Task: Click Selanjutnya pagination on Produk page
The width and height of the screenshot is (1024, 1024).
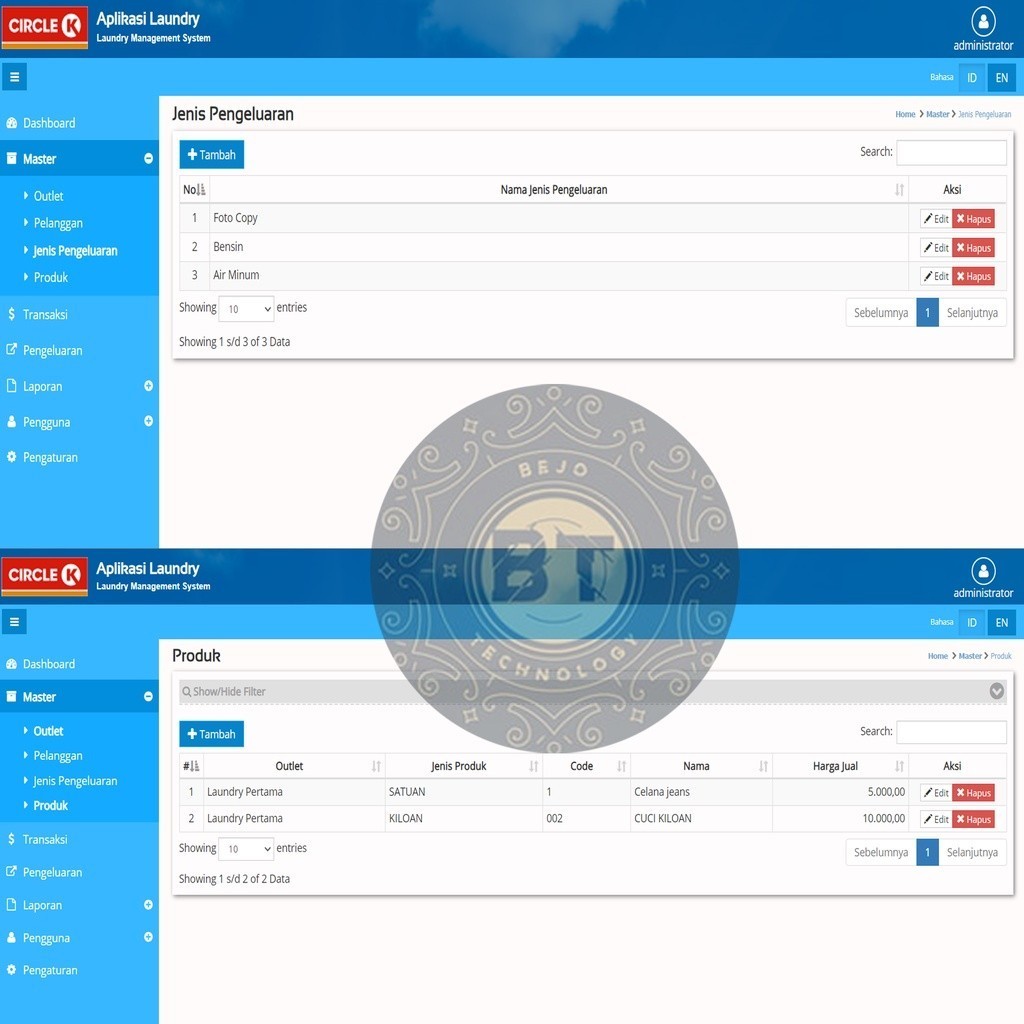Action: (972, 852)
